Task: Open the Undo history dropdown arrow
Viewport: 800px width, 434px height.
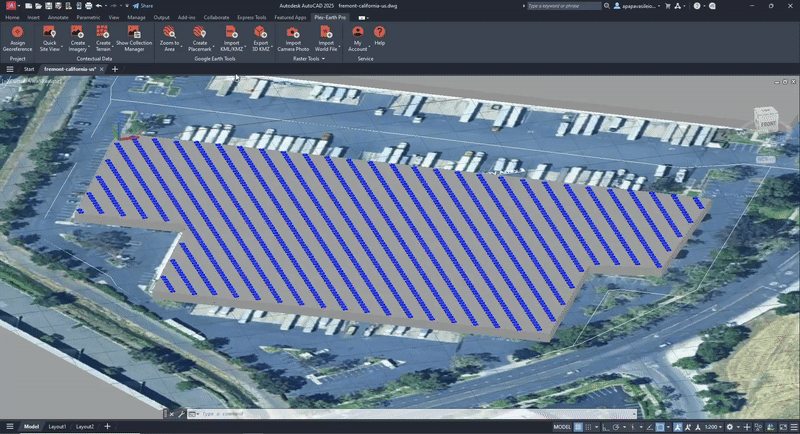Action: (x=106, y=6)
